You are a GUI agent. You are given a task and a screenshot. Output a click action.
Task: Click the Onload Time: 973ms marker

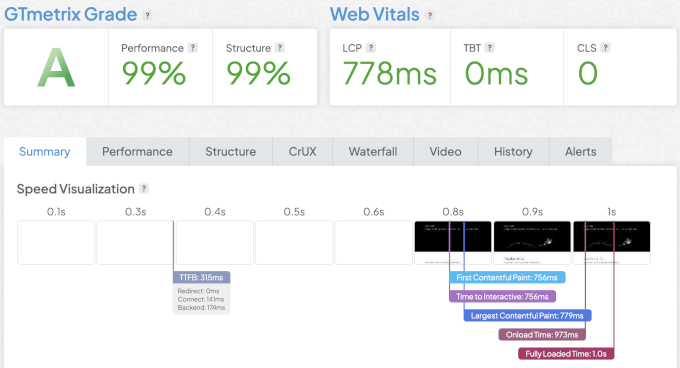[x=542, y=335]
